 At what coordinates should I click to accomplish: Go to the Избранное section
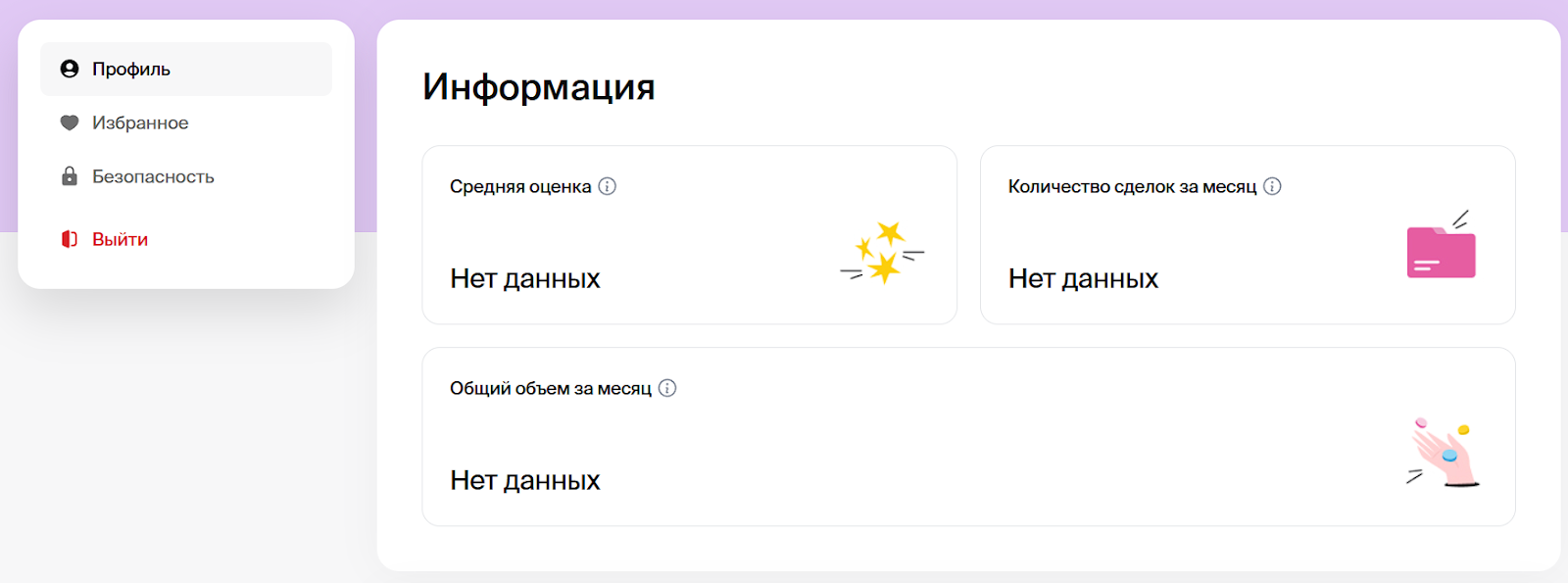pyautogui.click(x=140, y=122)
